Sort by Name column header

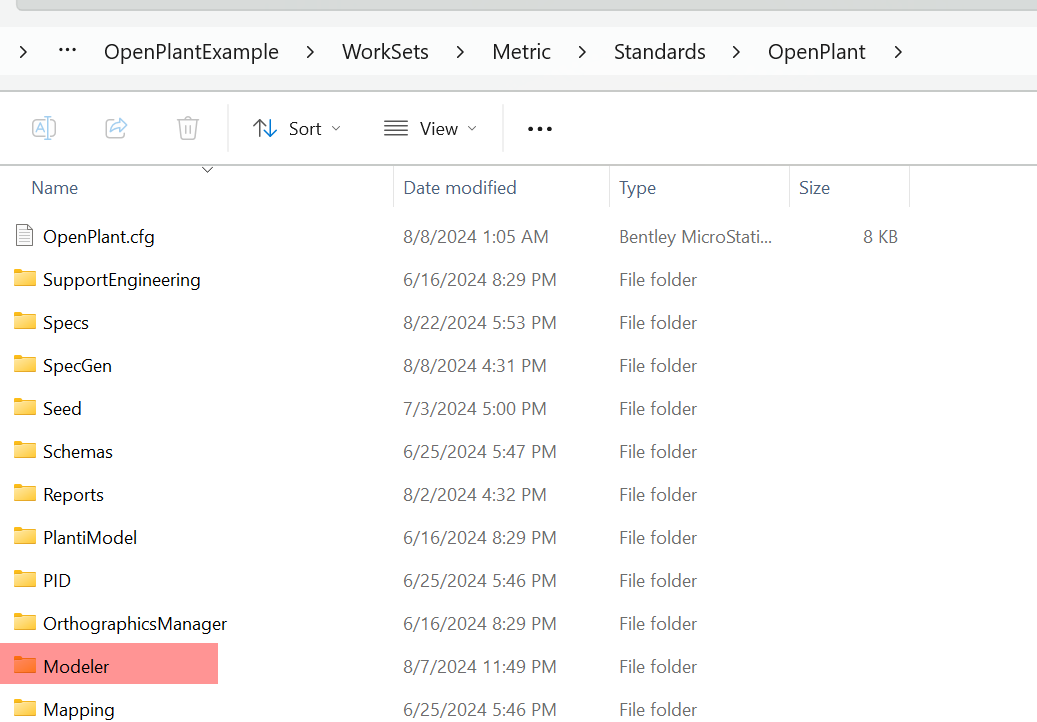point(55,188)
